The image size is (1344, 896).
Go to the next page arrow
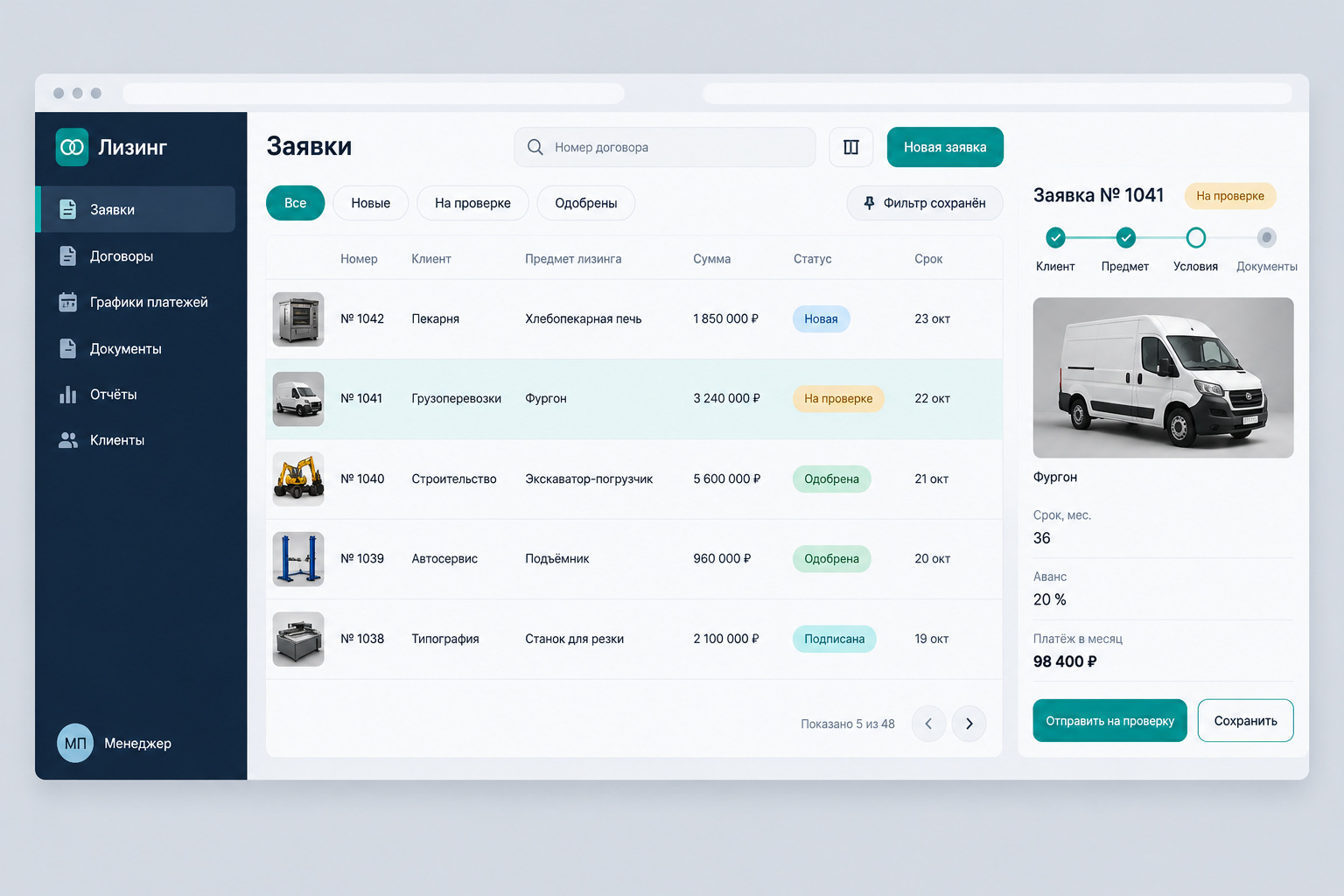click(x=969, y=724)
